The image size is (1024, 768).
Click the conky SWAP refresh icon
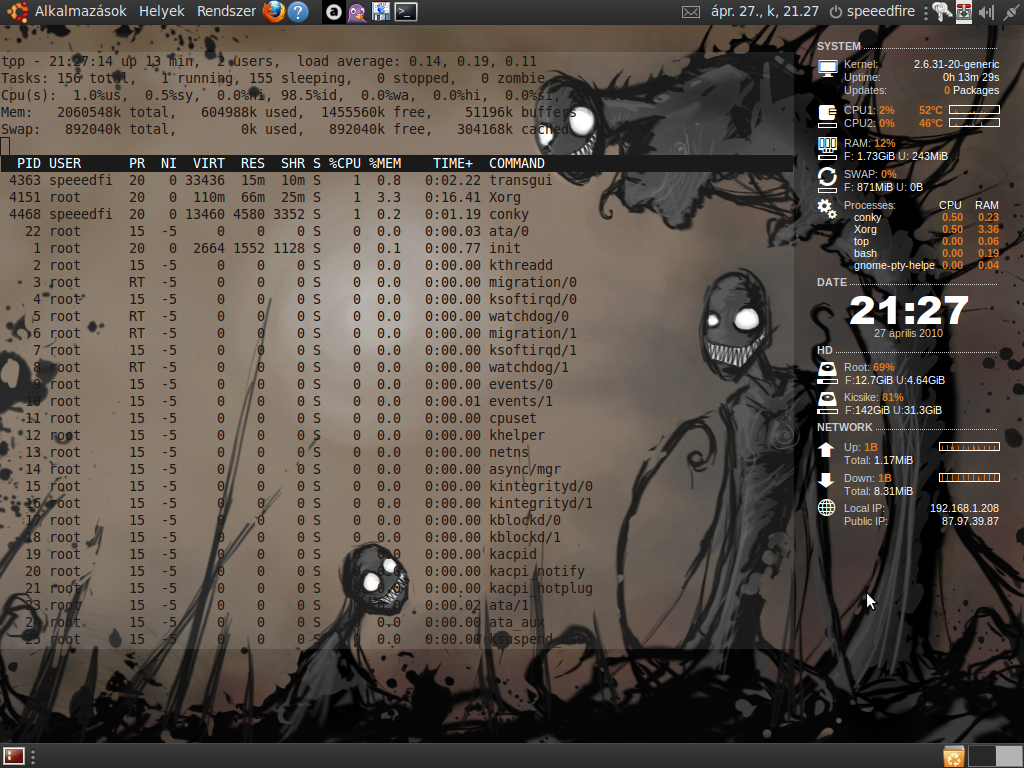827,180
